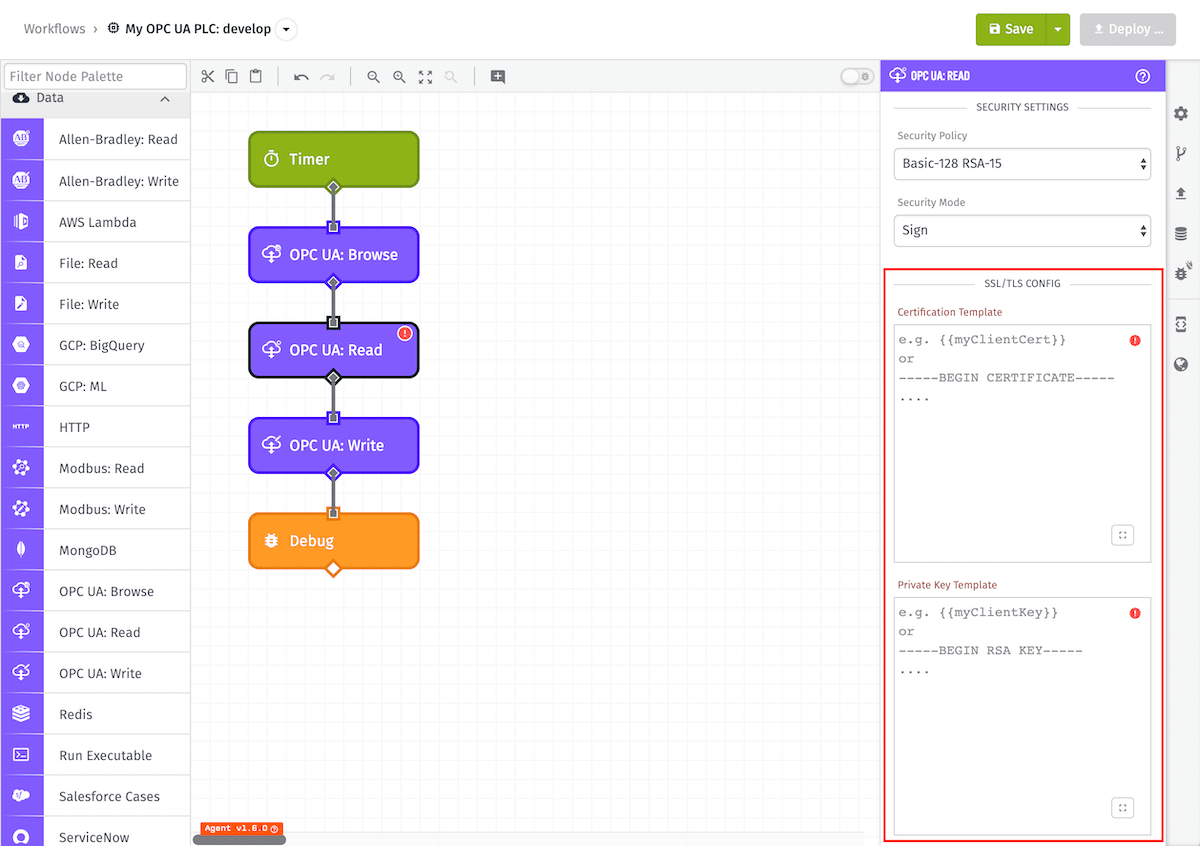Go to Workflows breadcrumb link
The image size is (1200, 846).
pos(55,29)
